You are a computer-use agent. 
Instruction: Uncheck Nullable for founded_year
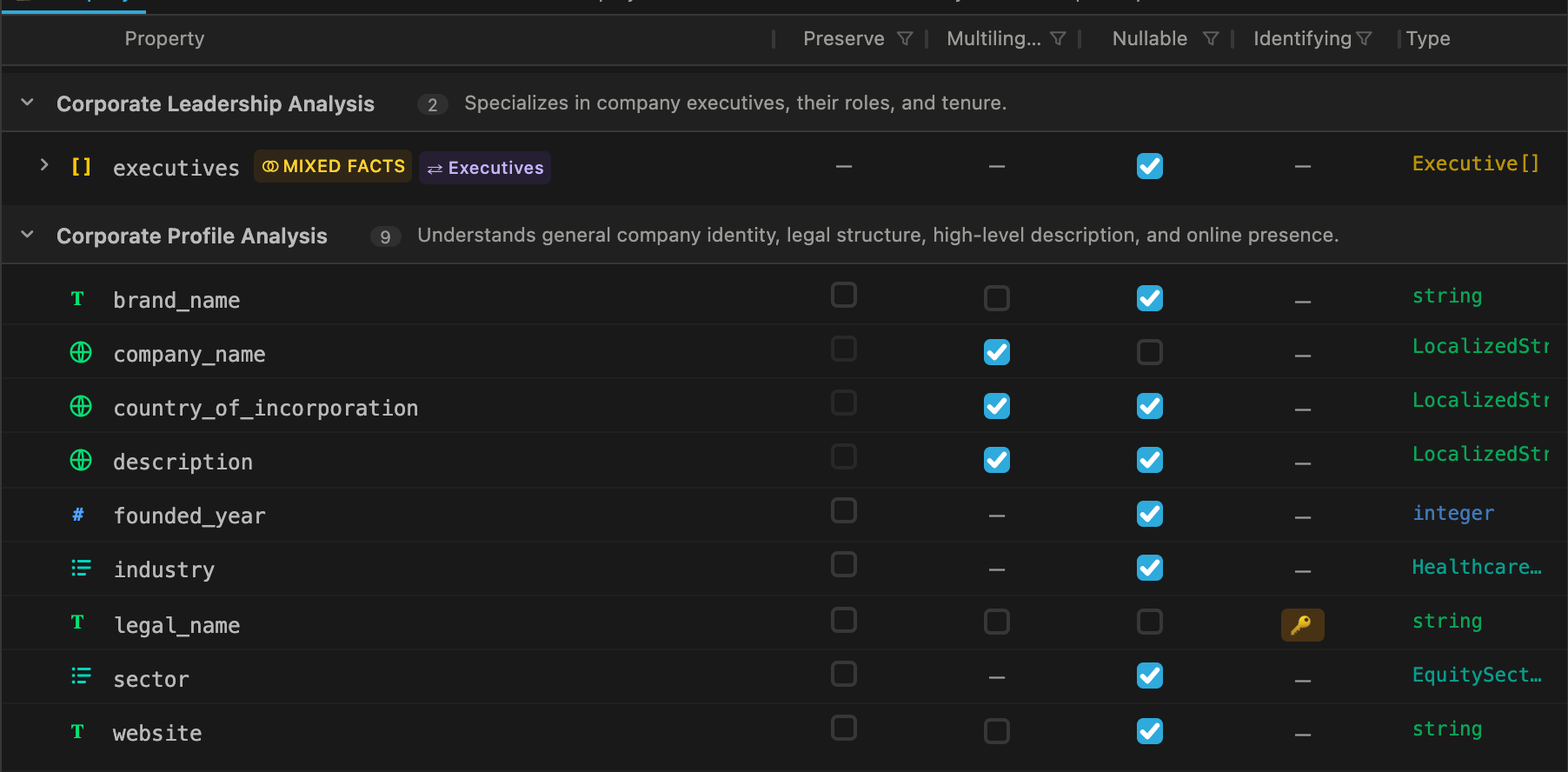1150,514
